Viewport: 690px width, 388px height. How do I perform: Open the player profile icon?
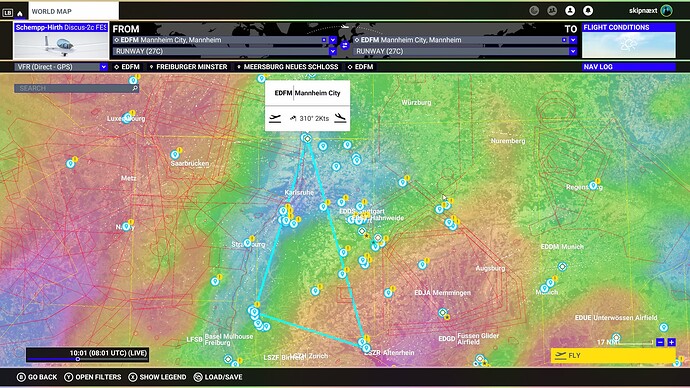pyautogui.click(x=570, y=11)
